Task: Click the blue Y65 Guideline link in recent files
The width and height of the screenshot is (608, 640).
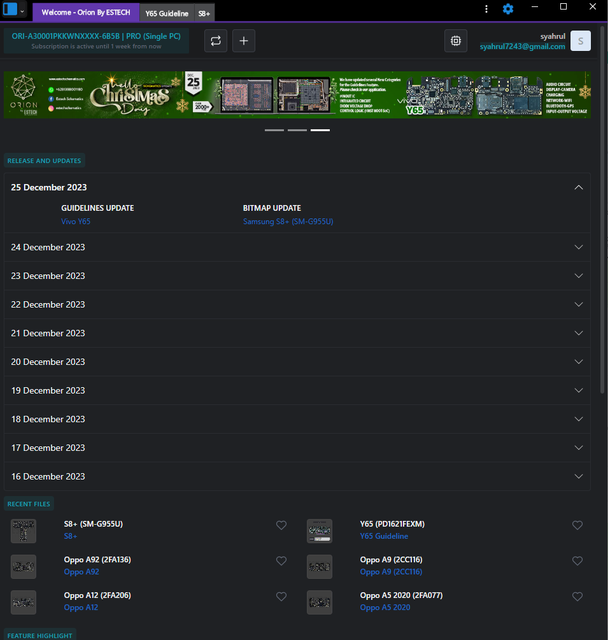Action: pos(384,536)
